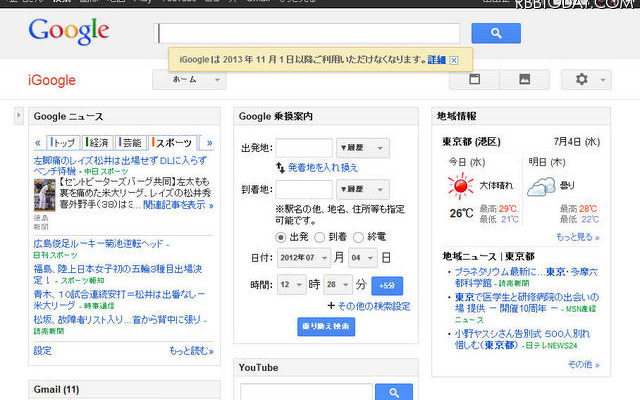Click the cloudy weather icon for tomorrow
This screenshot has height=400, width=640.
coord(541,187)
